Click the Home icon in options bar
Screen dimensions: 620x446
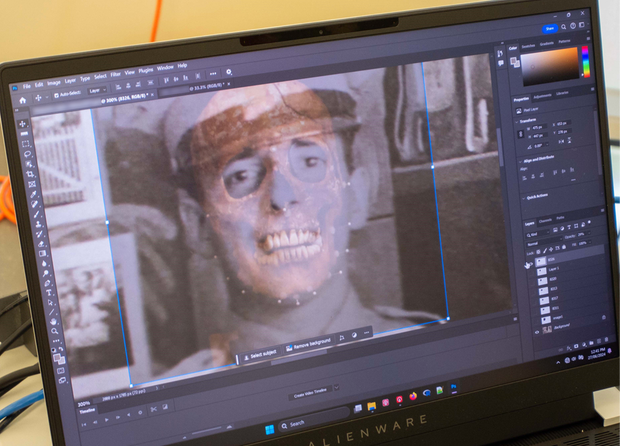click(x=22, y=100)
